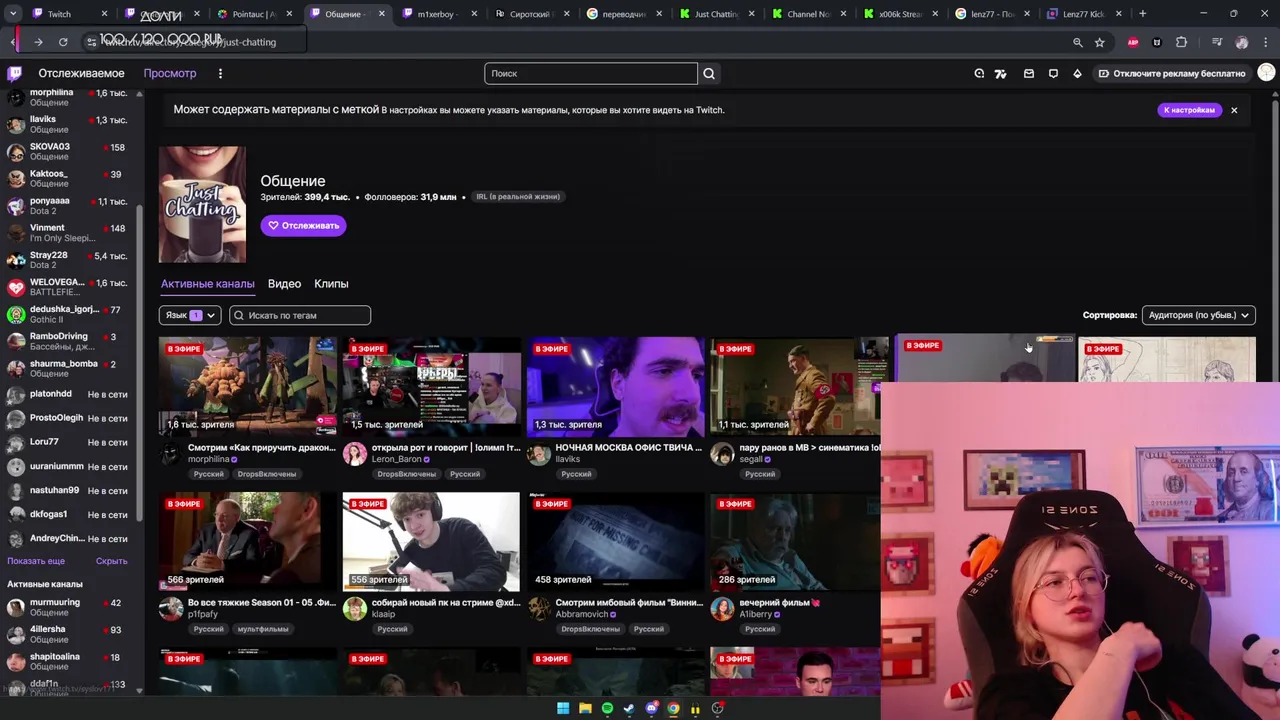Click мультфильмы tag under p1fpafy stream

pos(263,629)
